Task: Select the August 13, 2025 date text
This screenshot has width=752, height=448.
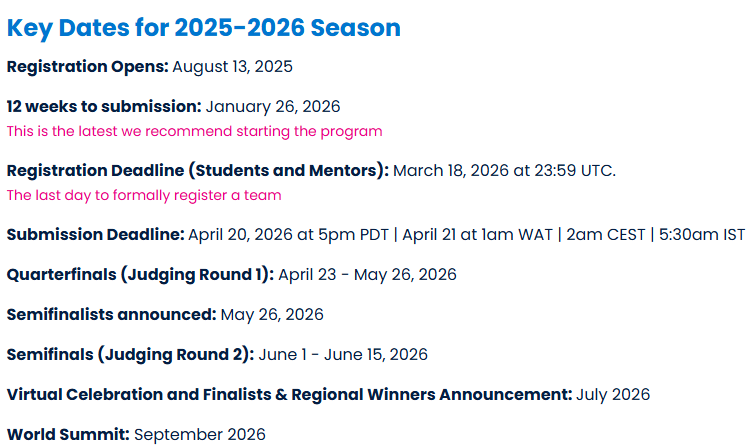Action: 232,67
